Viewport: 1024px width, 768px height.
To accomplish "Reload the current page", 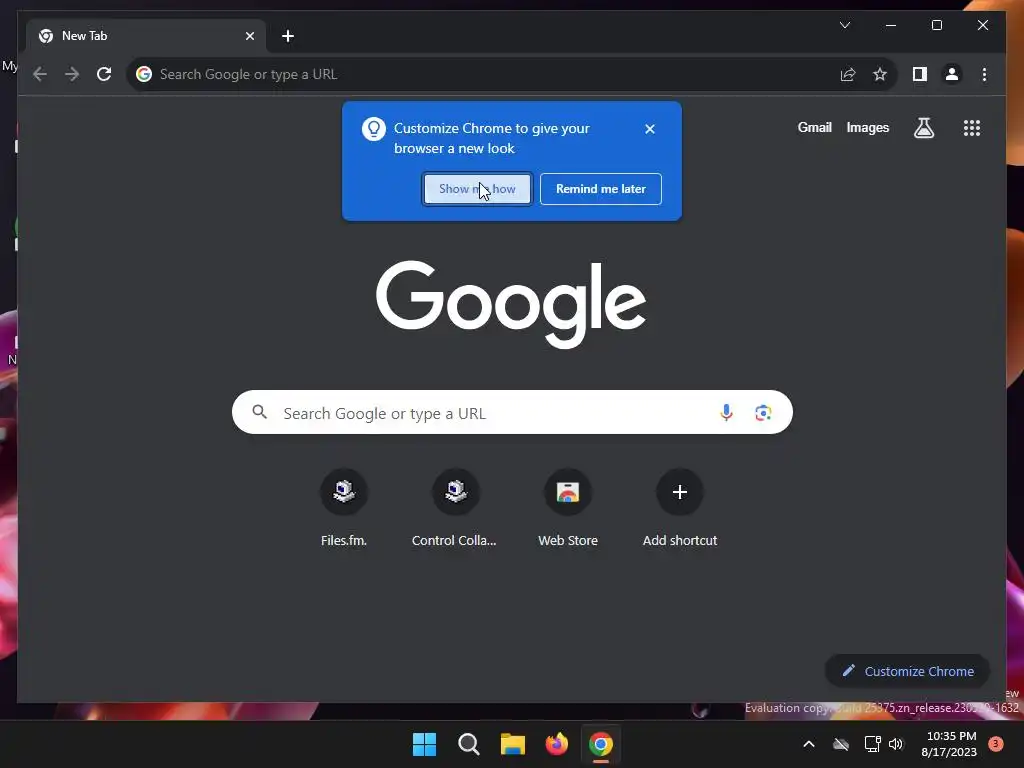I will [104, 74].
